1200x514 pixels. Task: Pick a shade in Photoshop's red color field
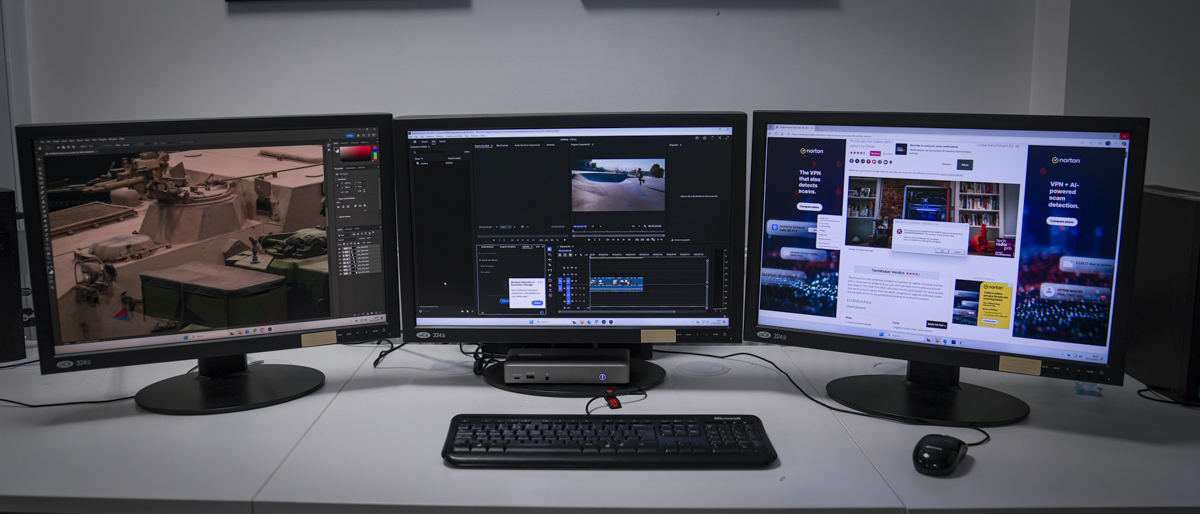355,153
